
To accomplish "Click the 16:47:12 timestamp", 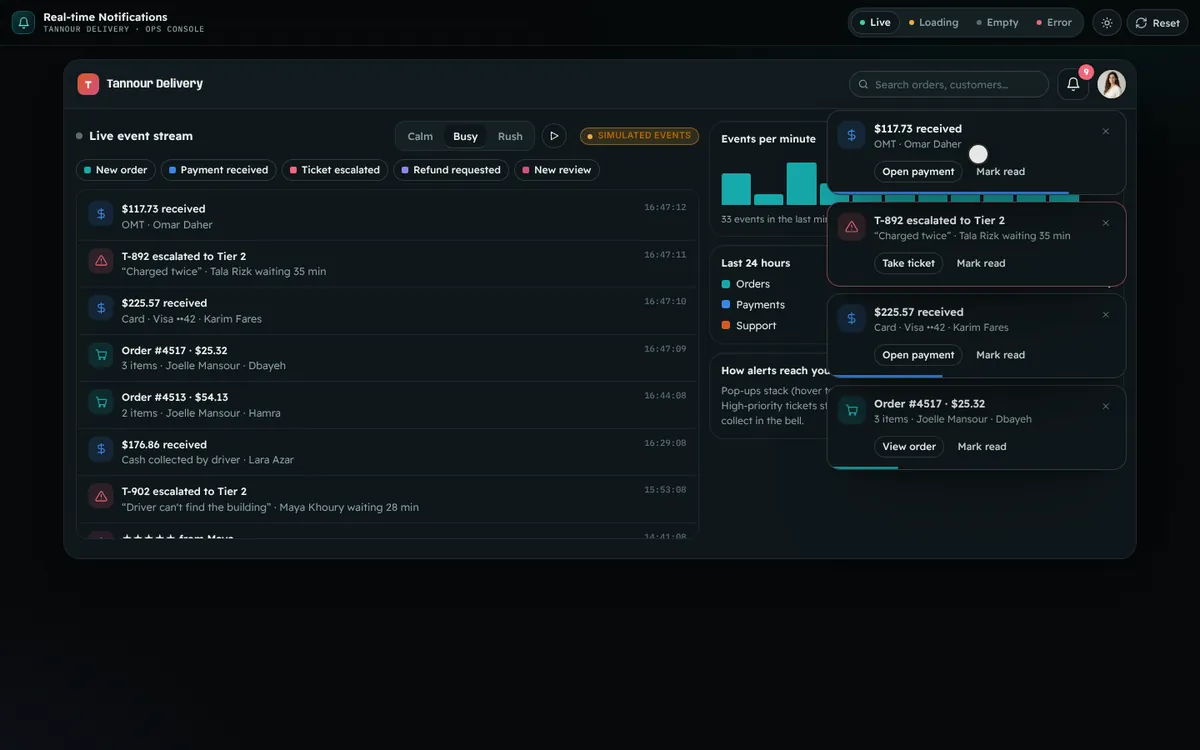I will tap(665, 208).
